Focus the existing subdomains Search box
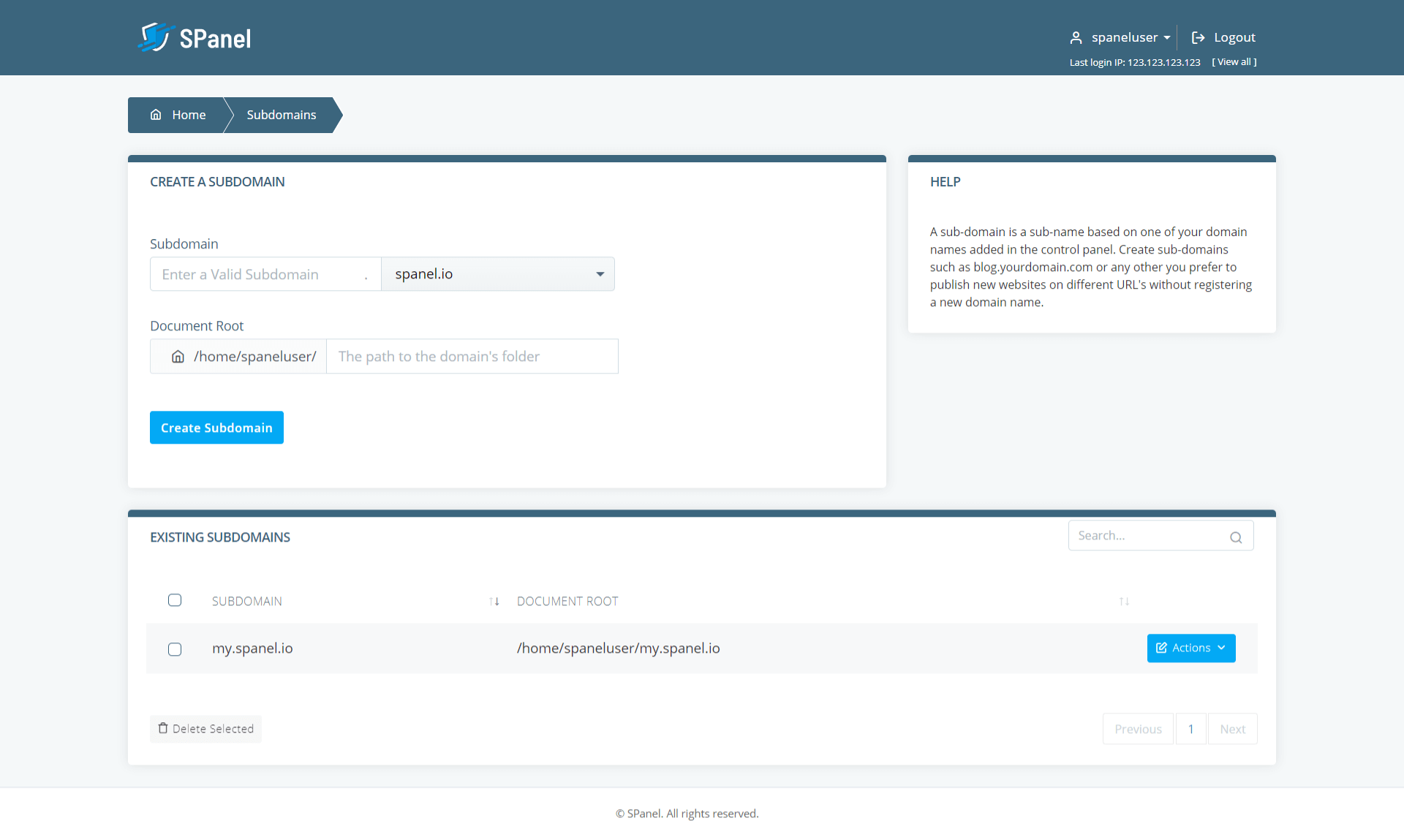The image size is (1404, 840). pyautogui.click(x=1160, y=536)
